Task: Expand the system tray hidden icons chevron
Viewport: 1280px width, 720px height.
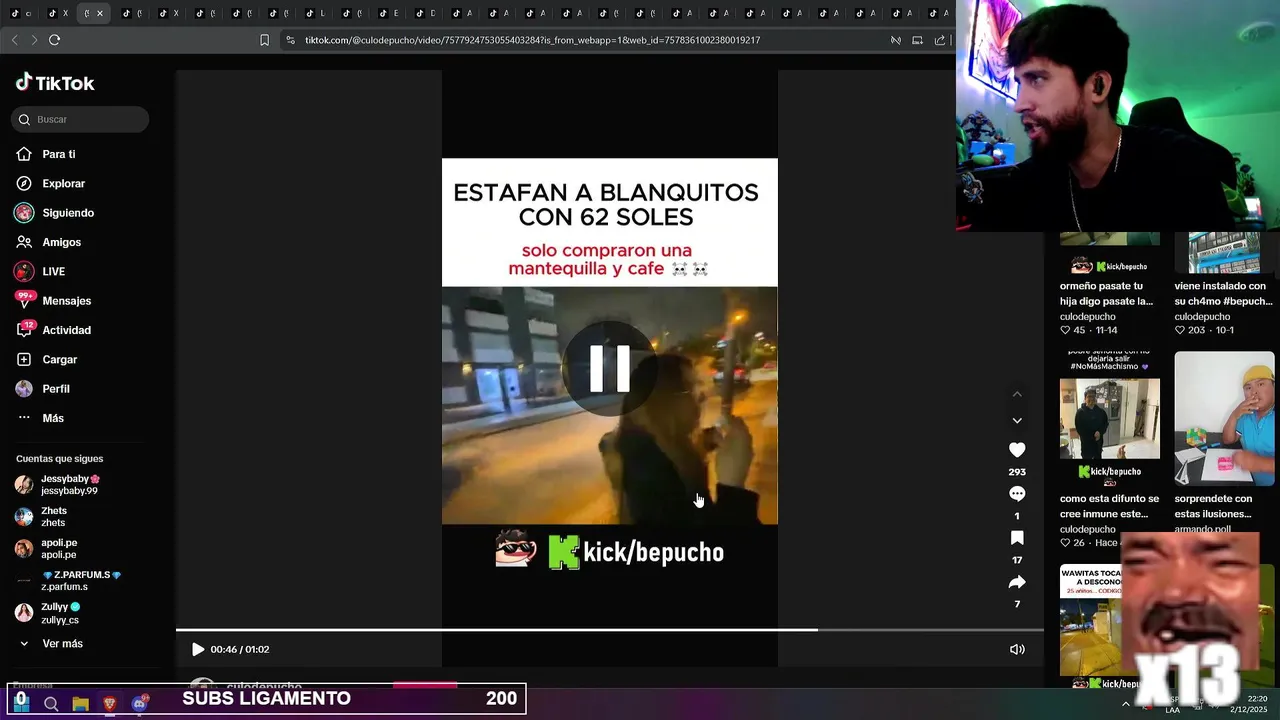Action: (x=1126, y=704)
